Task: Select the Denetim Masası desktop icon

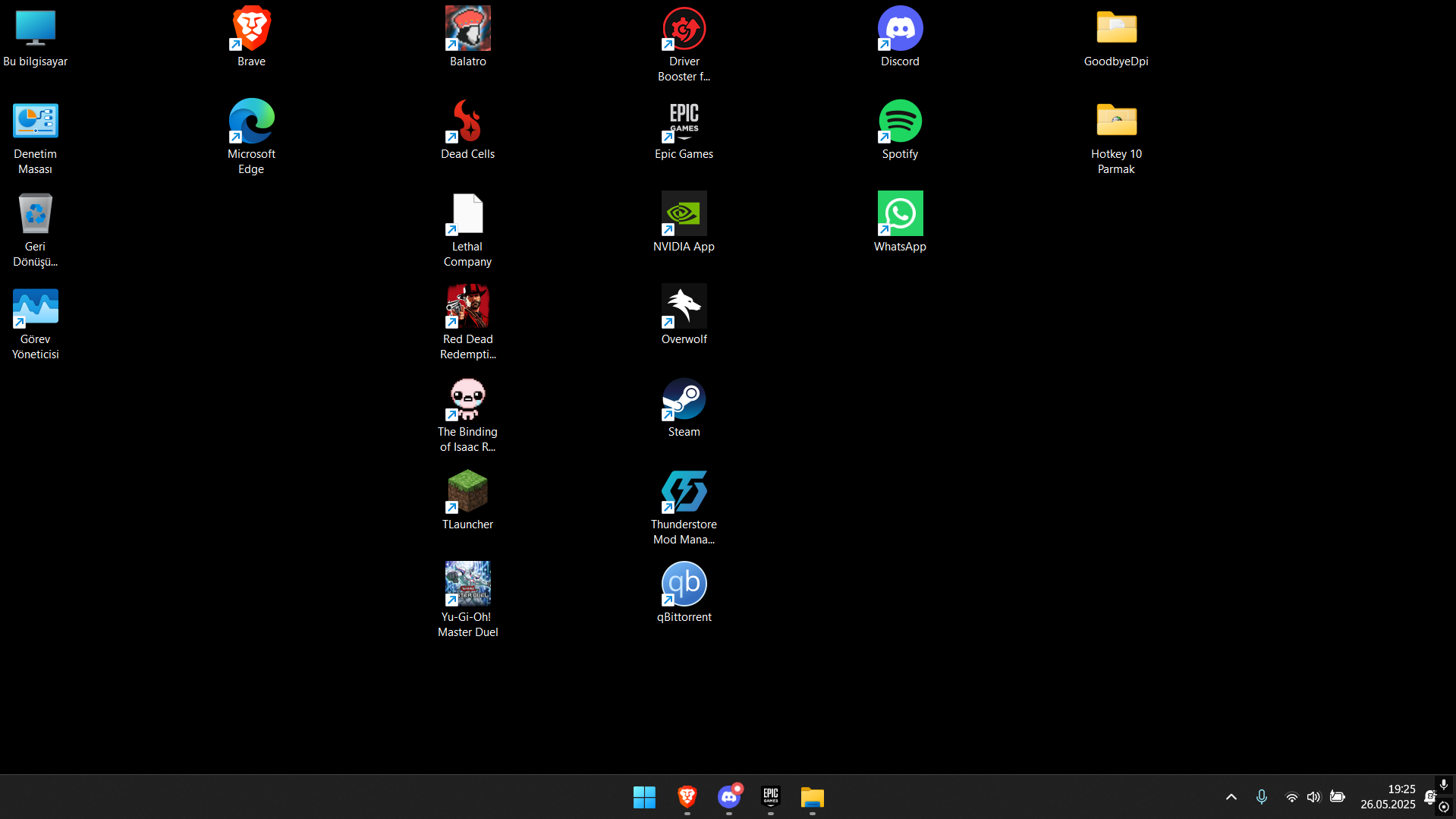Action: click(35, 138)
